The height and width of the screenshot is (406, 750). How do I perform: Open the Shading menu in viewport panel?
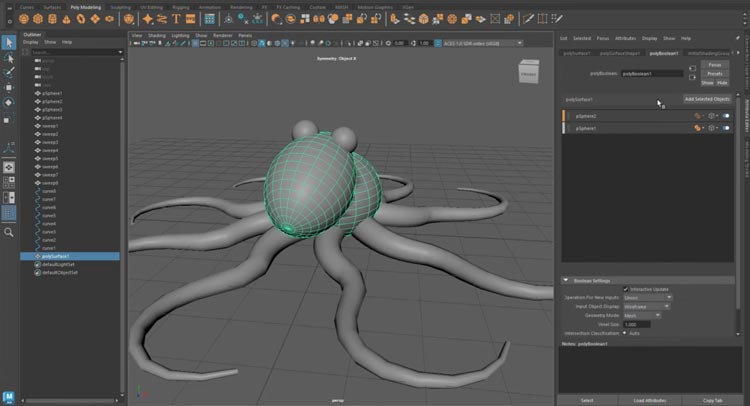[157, 34]
